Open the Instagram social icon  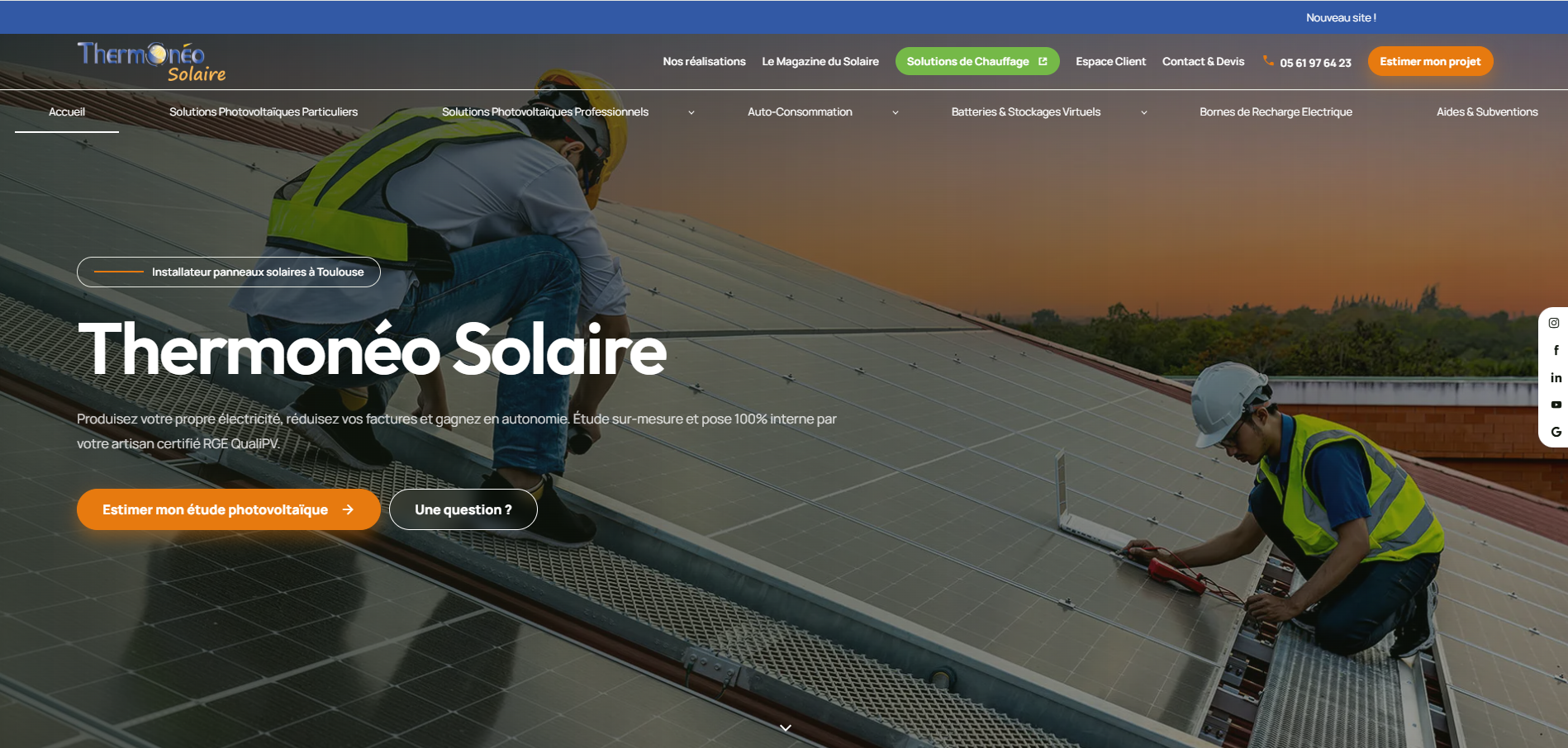tap(1554, 323)
